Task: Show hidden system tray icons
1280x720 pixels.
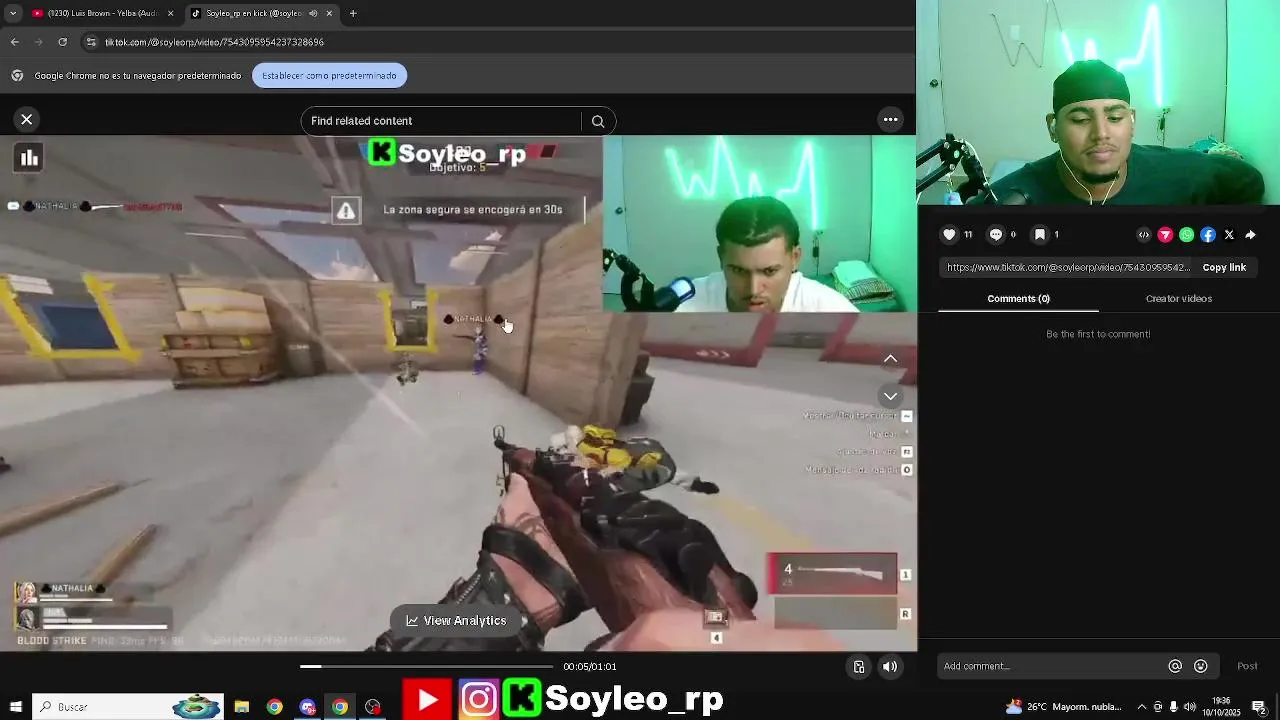Action: [1142, 706]
